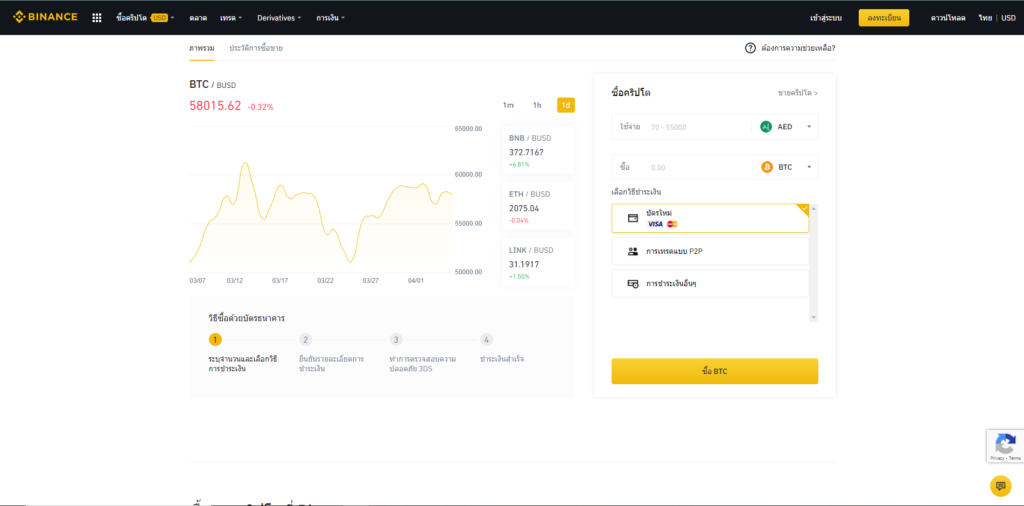Select step 1 circle in guide
Viewport: 1024px width, 506px height.
click(x=216, y=340)
